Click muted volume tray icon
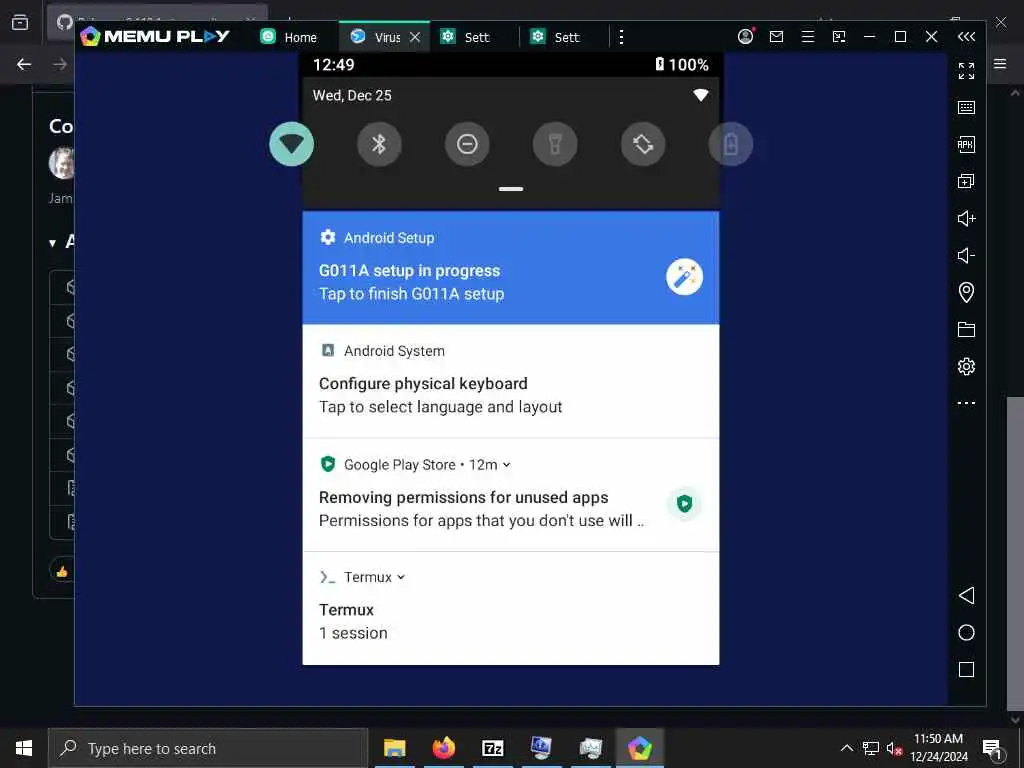The width and height of the screenshot is (1024, 768). 894,748
